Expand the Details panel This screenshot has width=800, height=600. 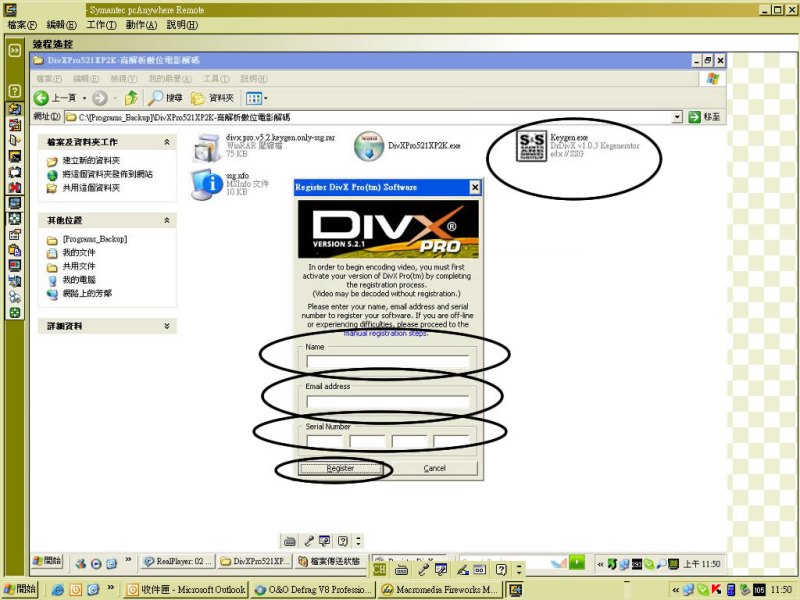tap(166, 326)
